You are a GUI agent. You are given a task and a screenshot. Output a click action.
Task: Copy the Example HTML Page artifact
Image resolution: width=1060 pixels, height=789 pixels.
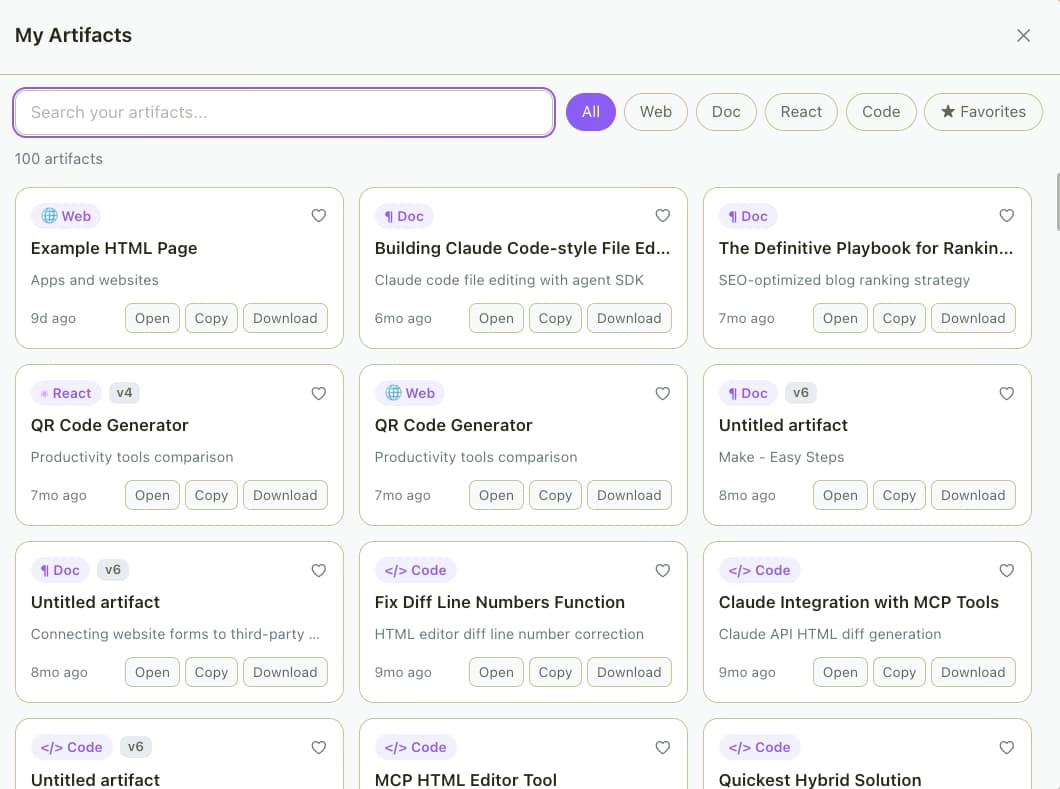212,318
